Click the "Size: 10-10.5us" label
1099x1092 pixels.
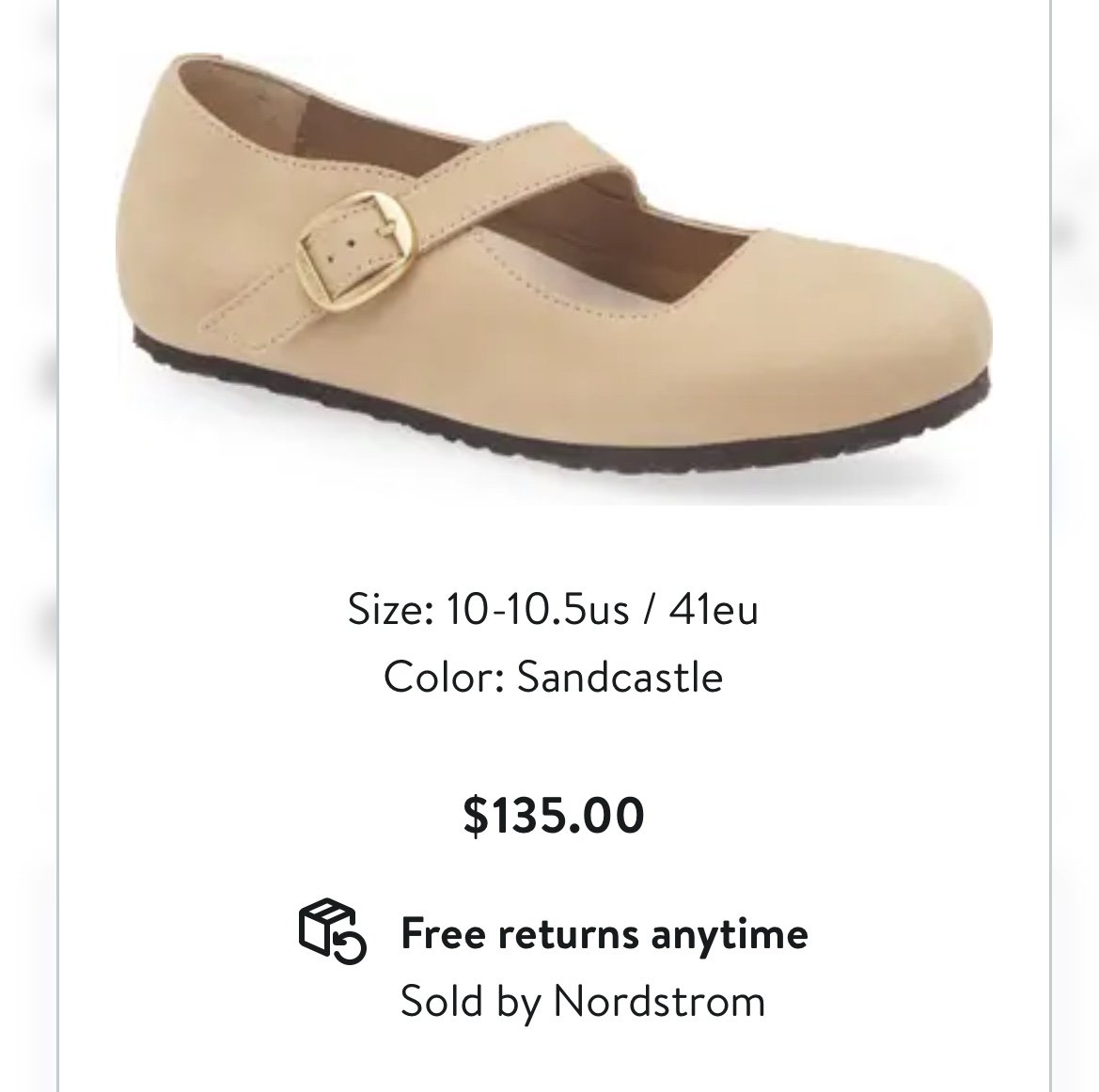(x=488, y=608)
